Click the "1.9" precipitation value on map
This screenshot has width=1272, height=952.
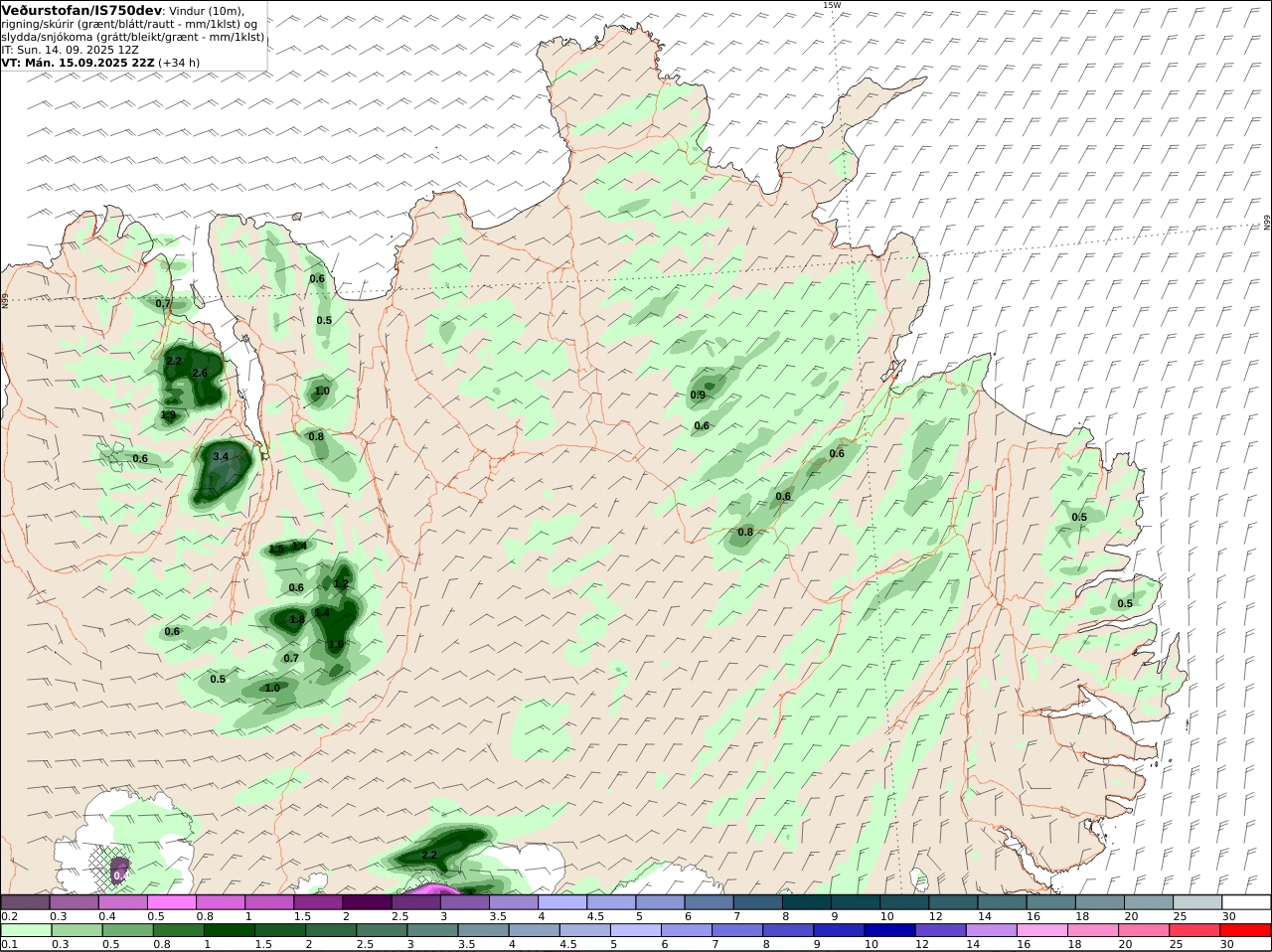[168, 415]
